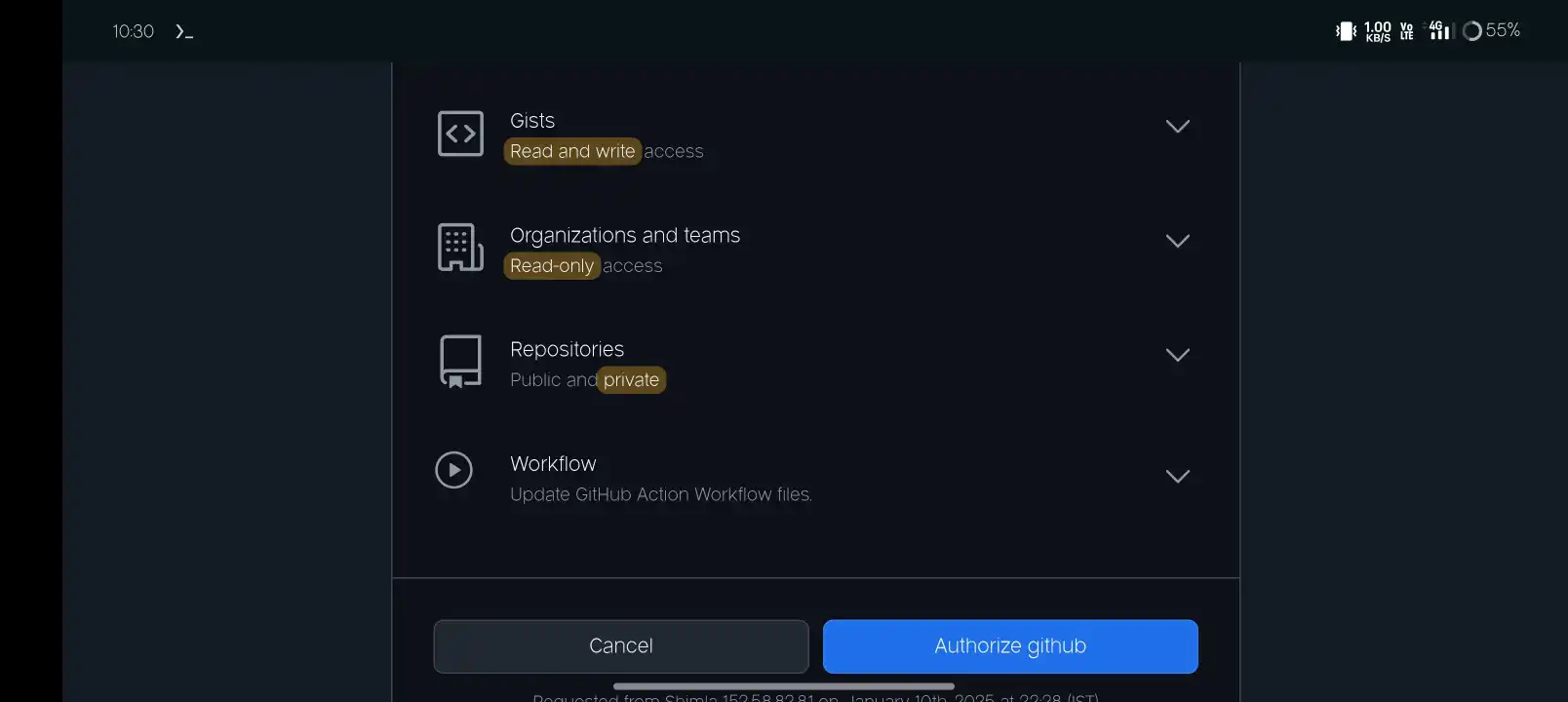Screen dimensions: 1568x702
Task: Click the 'Read and write' highlighted label
Action: (x=572, y=151)
